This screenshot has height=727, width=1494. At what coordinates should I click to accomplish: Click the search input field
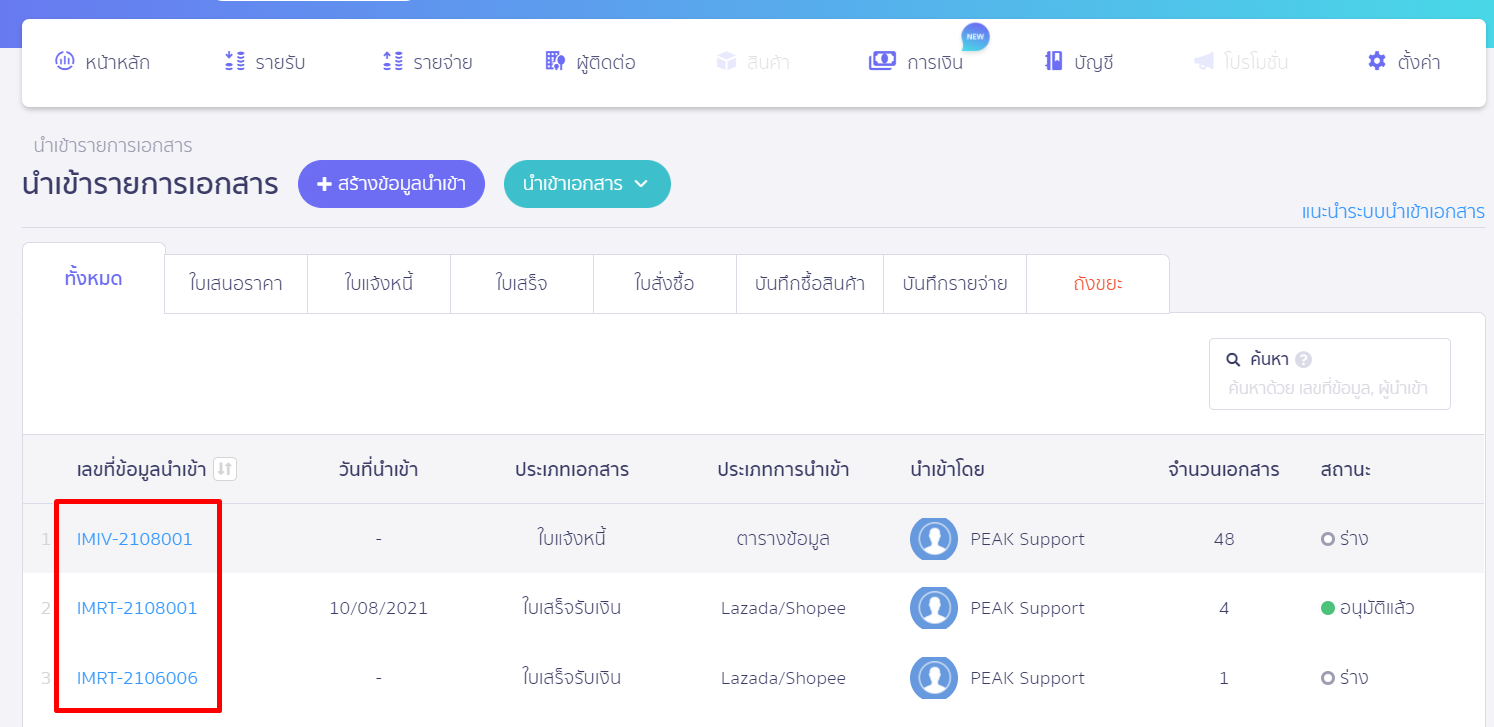point(1328,389)
